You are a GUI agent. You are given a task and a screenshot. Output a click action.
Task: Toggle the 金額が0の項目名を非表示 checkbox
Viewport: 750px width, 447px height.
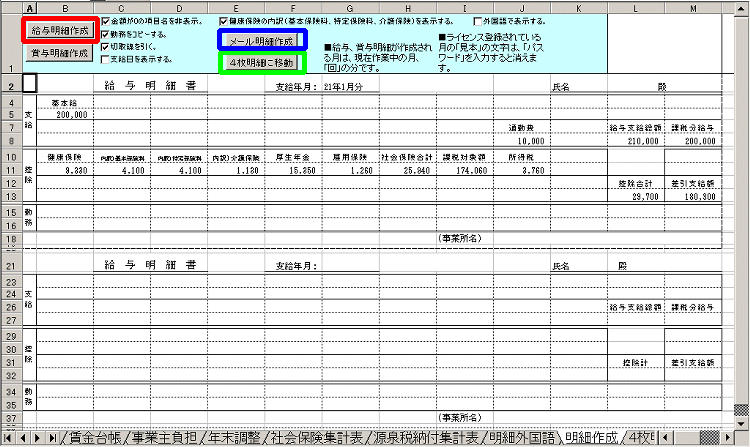tap(106, 20)
